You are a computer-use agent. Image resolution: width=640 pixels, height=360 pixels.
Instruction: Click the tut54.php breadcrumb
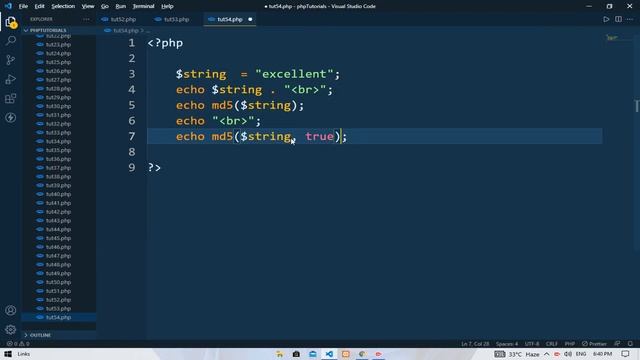click(x=126, y=31)
